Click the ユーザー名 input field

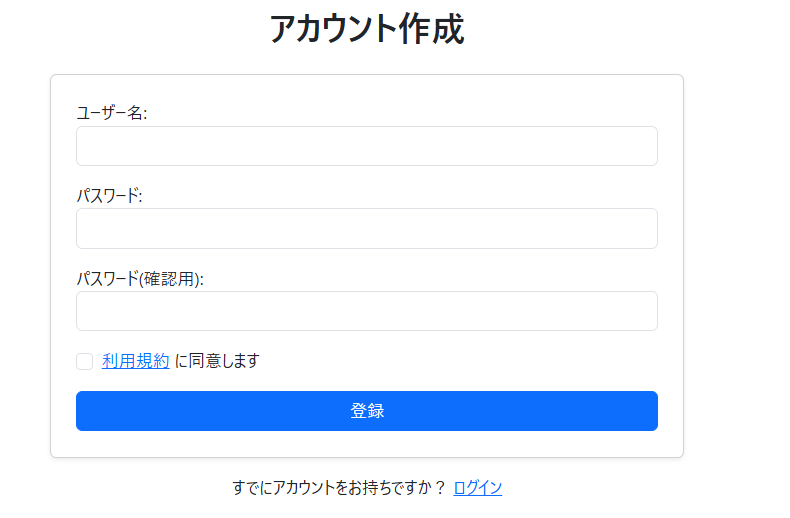366,146
